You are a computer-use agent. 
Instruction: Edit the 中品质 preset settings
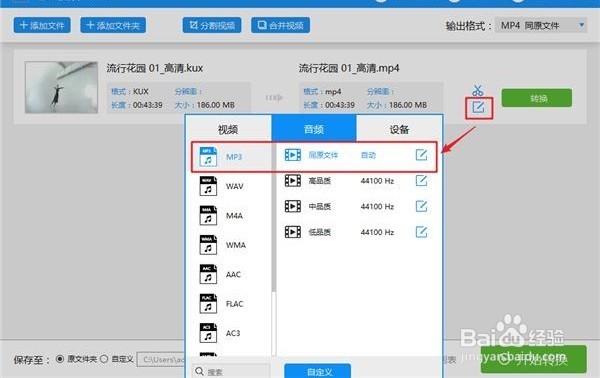(421, 206)
